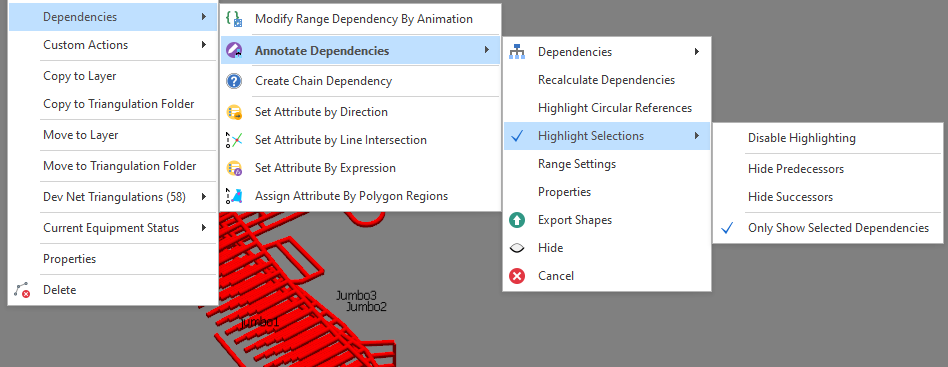Choose Export Shapes entry
948x367 pixels.
[x=606, y=220]
